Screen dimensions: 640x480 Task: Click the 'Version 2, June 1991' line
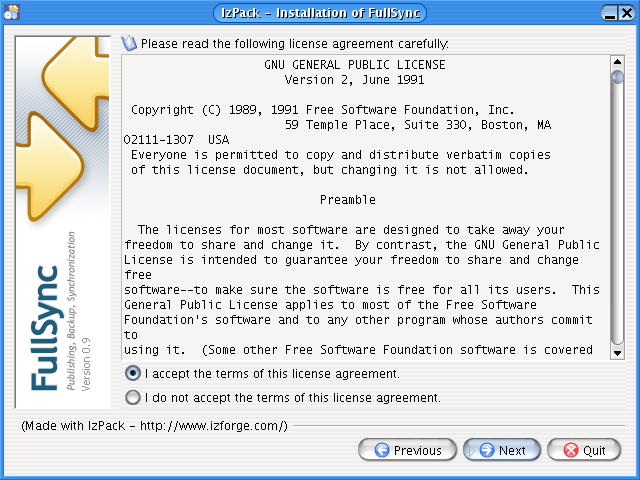pyautogui.click(x=354, y=80)
